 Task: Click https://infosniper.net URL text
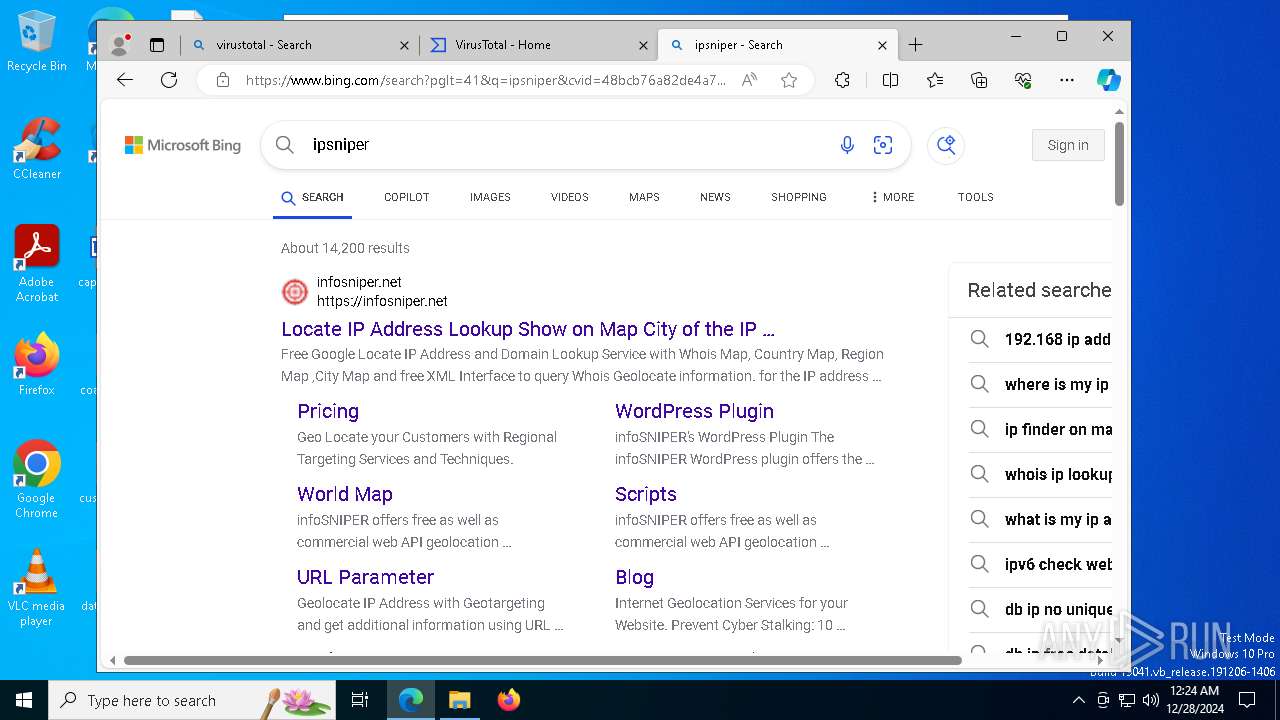(382, 301)
